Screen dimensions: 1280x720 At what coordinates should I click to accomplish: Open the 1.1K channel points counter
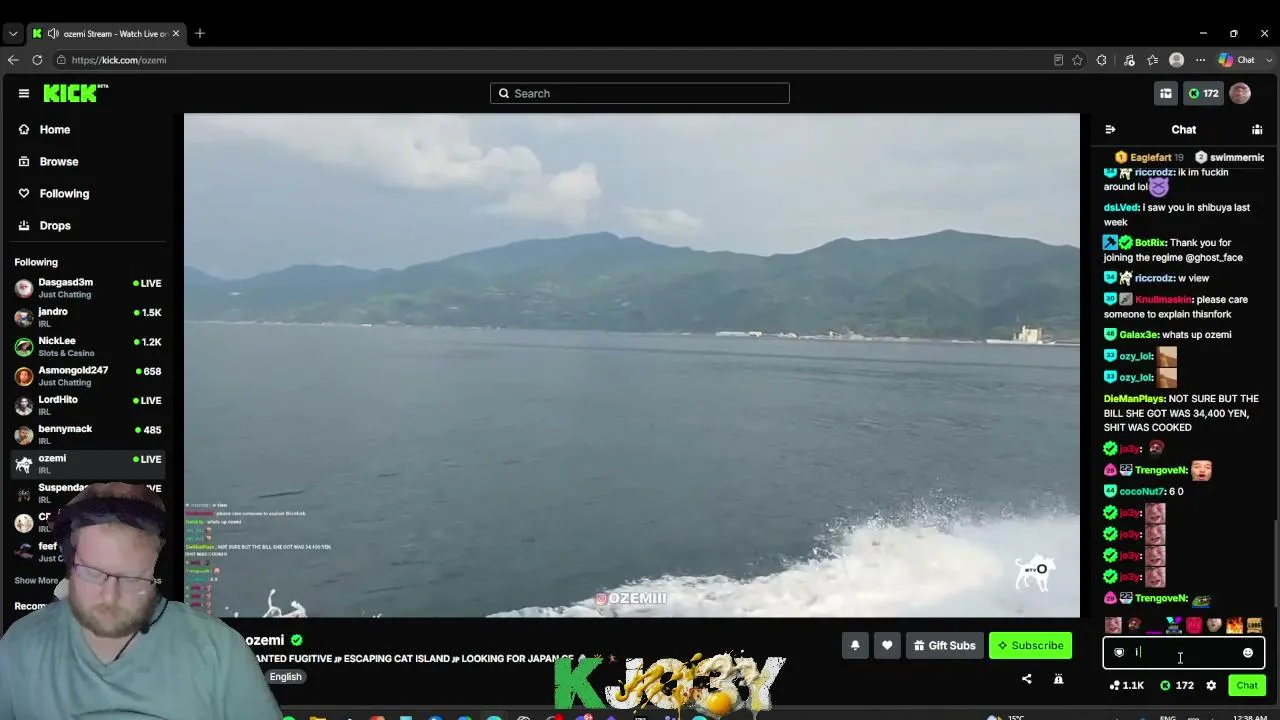[1127, 685]
